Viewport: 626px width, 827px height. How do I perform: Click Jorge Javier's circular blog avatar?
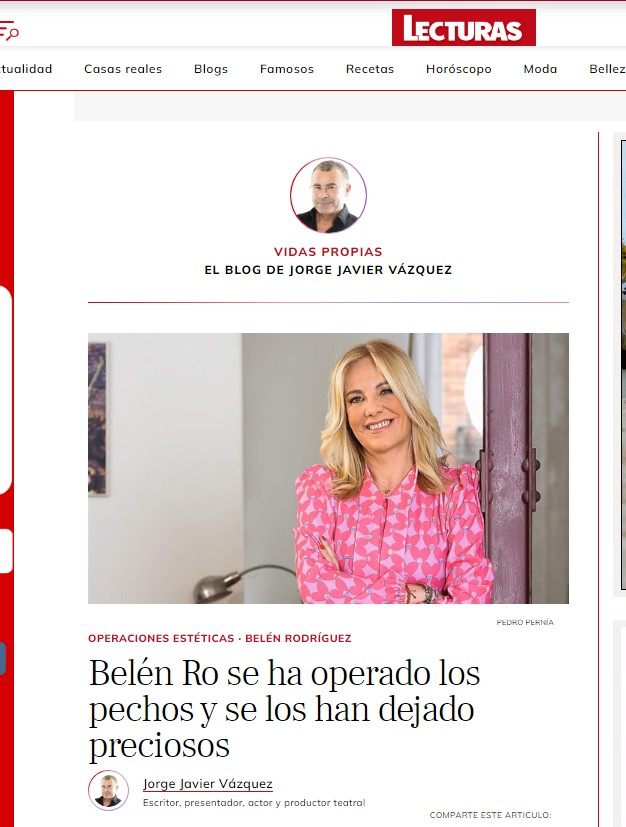tap(328, 195)
